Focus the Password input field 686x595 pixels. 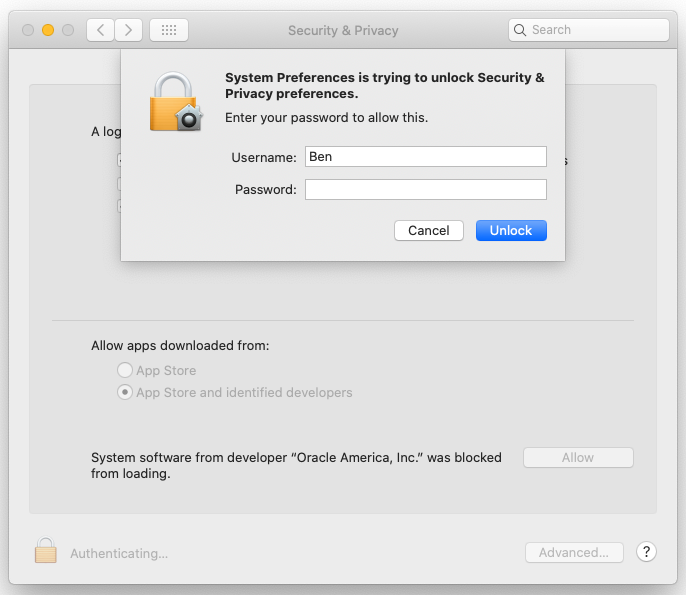425,190
